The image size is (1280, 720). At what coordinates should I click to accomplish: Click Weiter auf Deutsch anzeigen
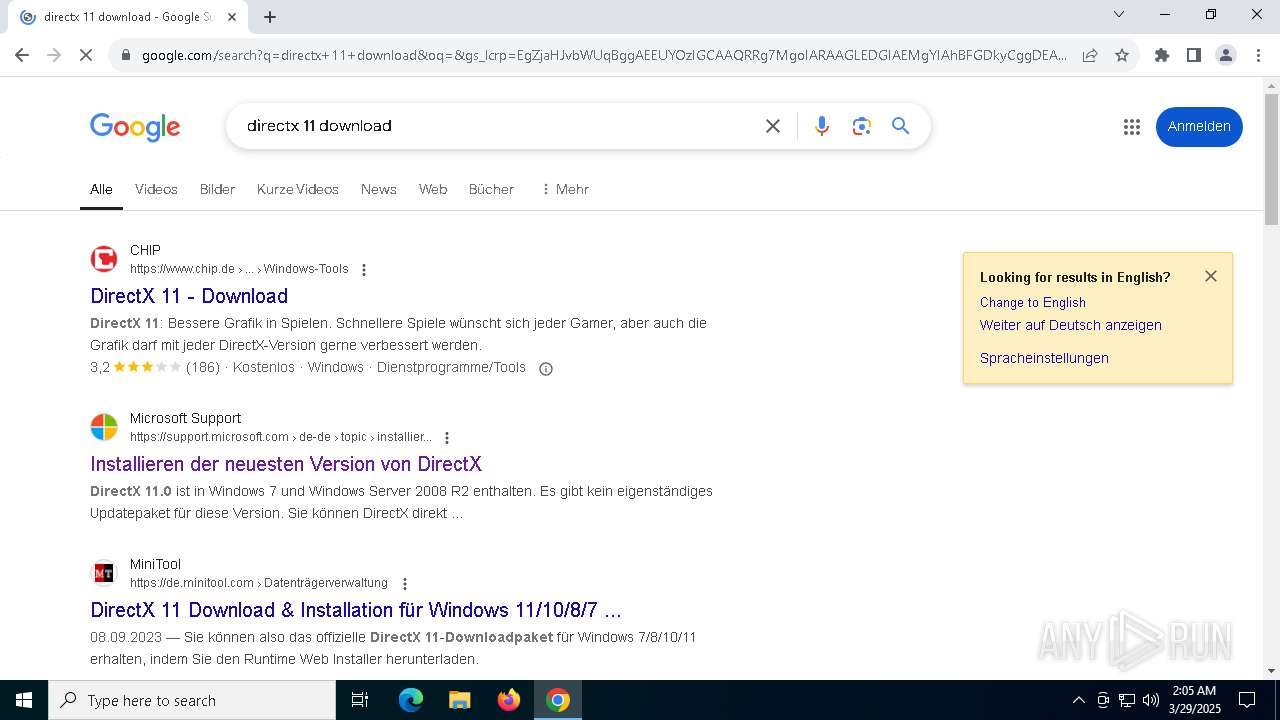(1071, 325)
